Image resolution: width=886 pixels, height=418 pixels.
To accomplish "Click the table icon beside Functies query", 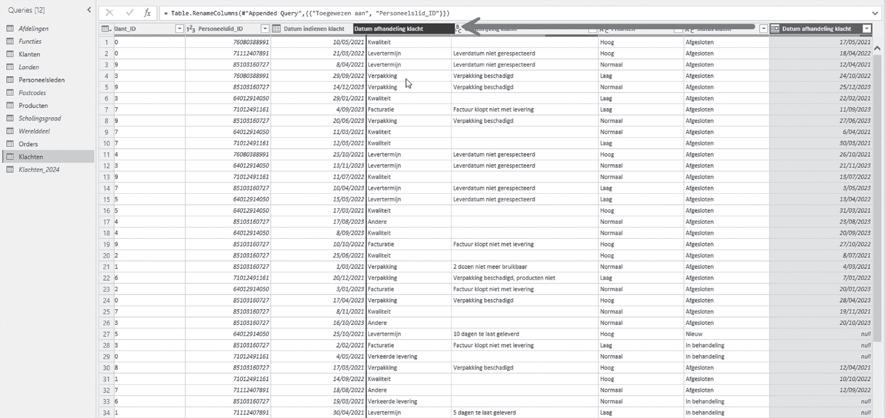I will [10, 41].
